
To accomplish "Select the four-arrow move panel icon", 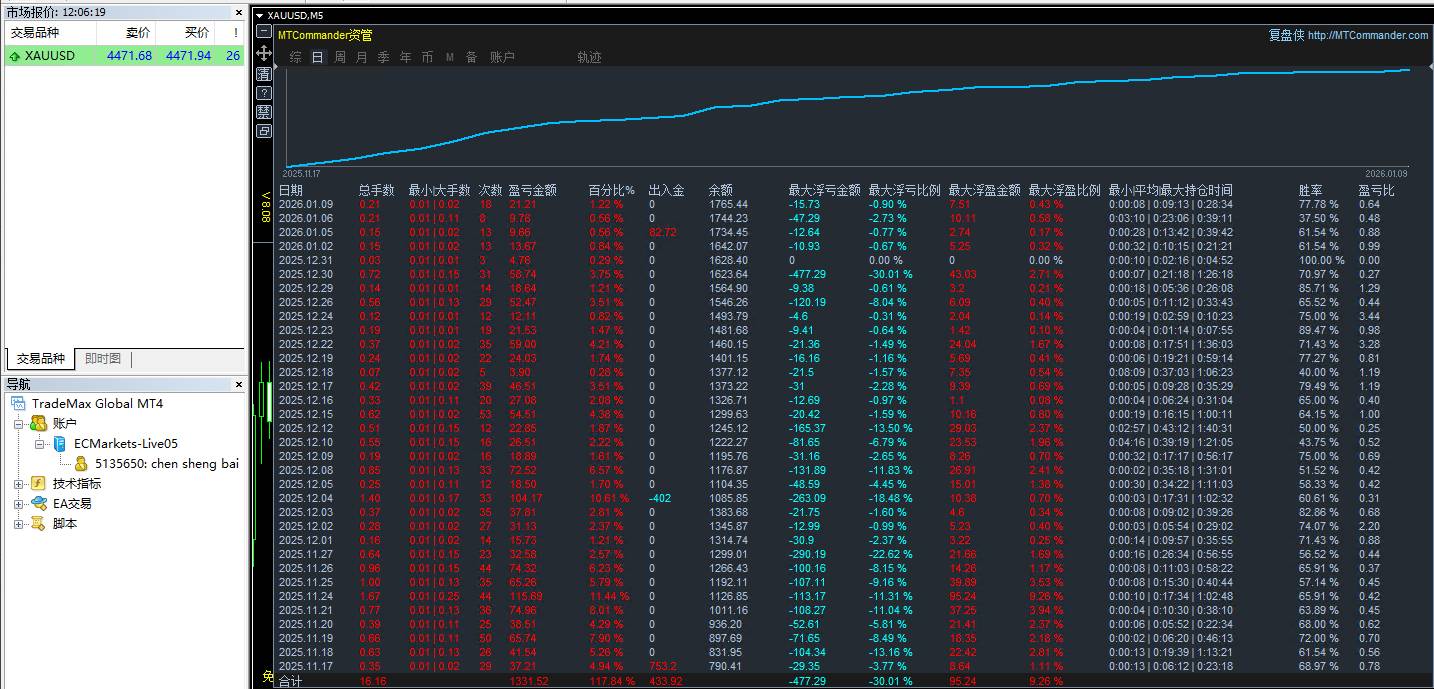I will click(264, 53).
